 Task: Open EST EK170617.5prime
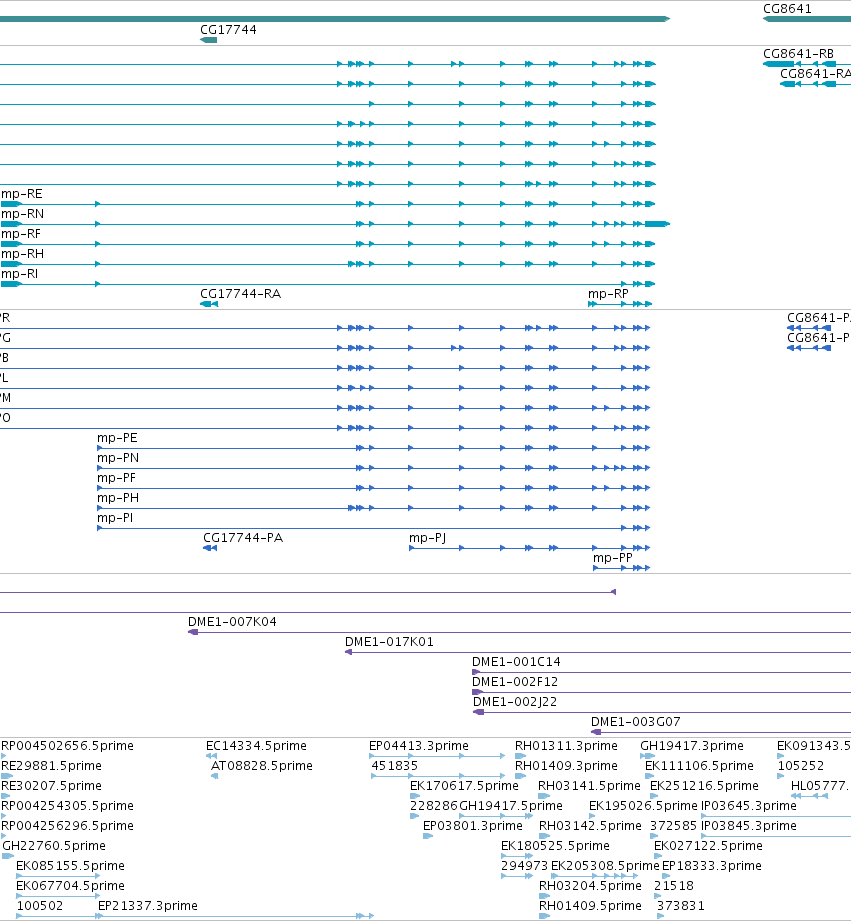tap(465, 786)
